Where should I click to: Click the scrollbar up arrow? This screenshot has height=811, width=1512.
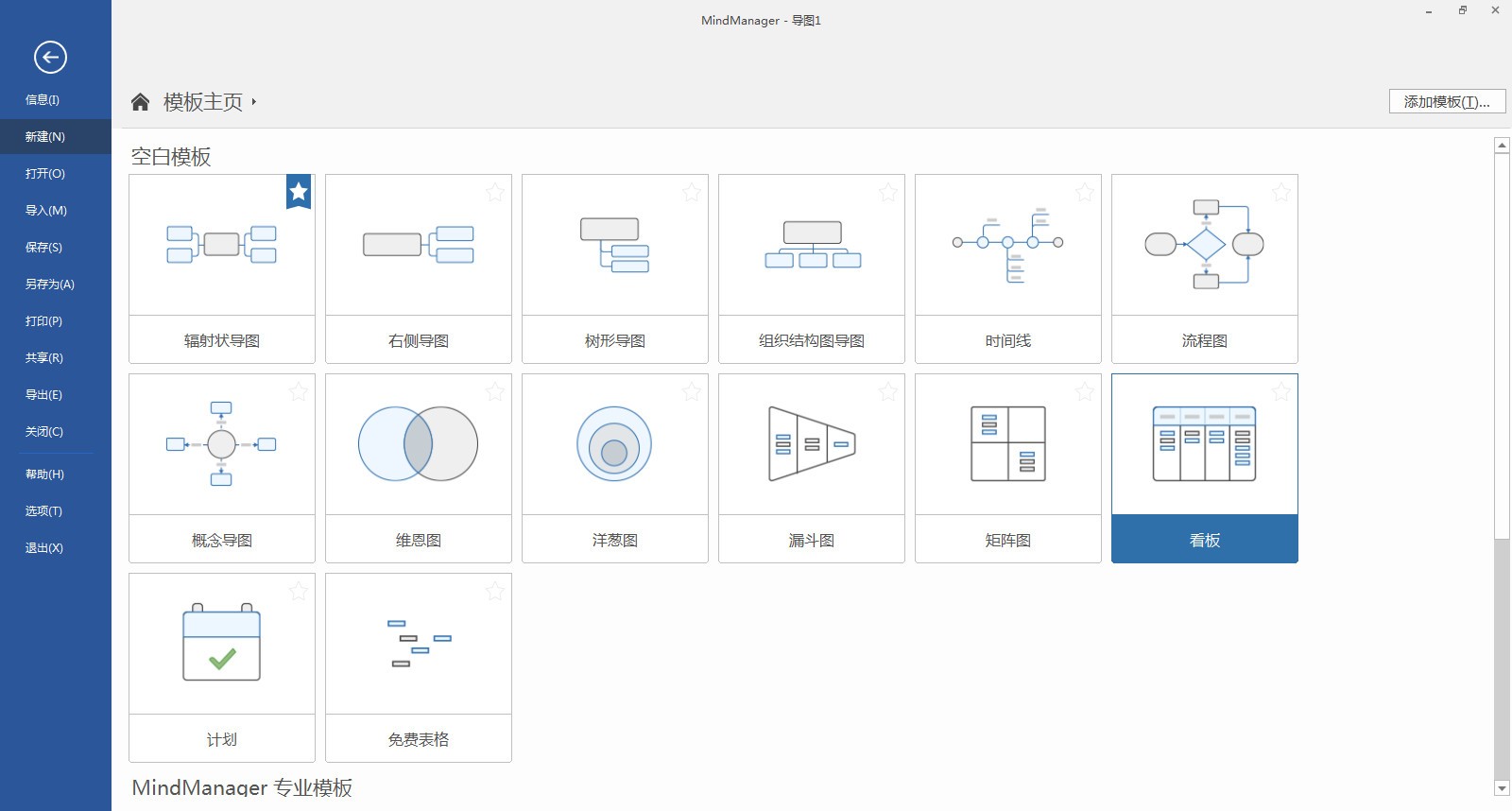pyautogui.click(x=1502, y=146)
